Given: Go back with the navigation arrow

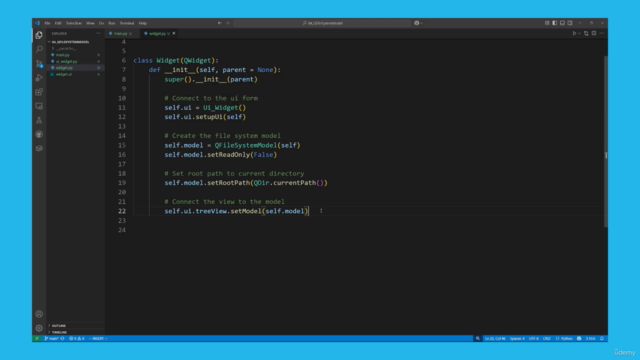Looking at the screenshot, I should 220,23.
